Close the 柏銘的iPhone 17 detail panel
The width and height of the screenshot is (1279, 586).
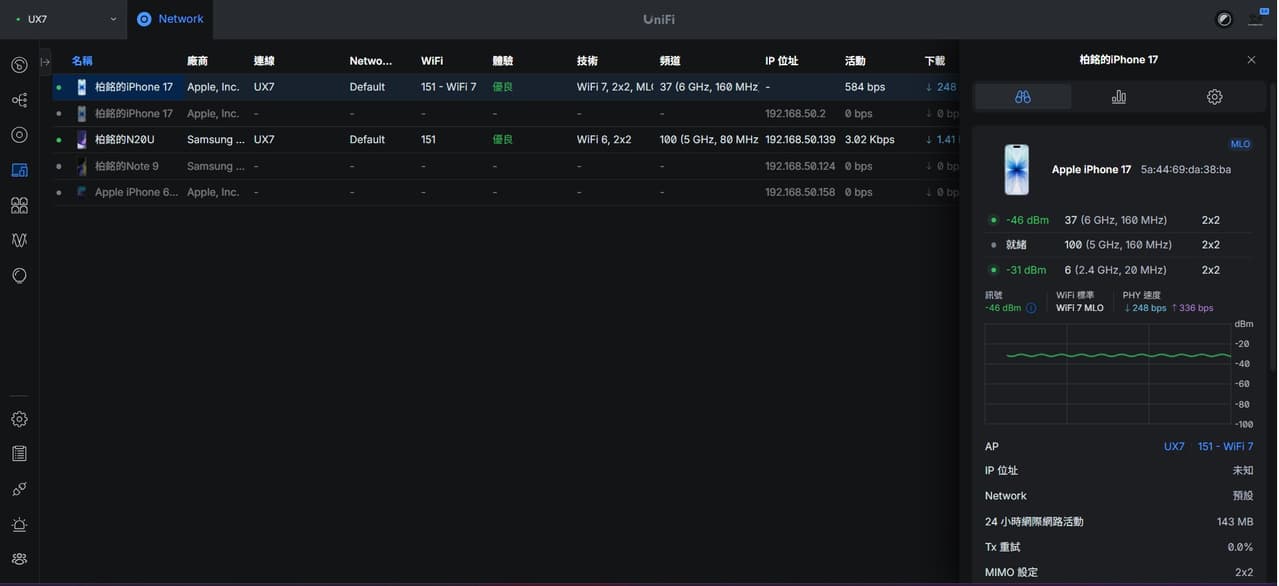coord(1251,60)
